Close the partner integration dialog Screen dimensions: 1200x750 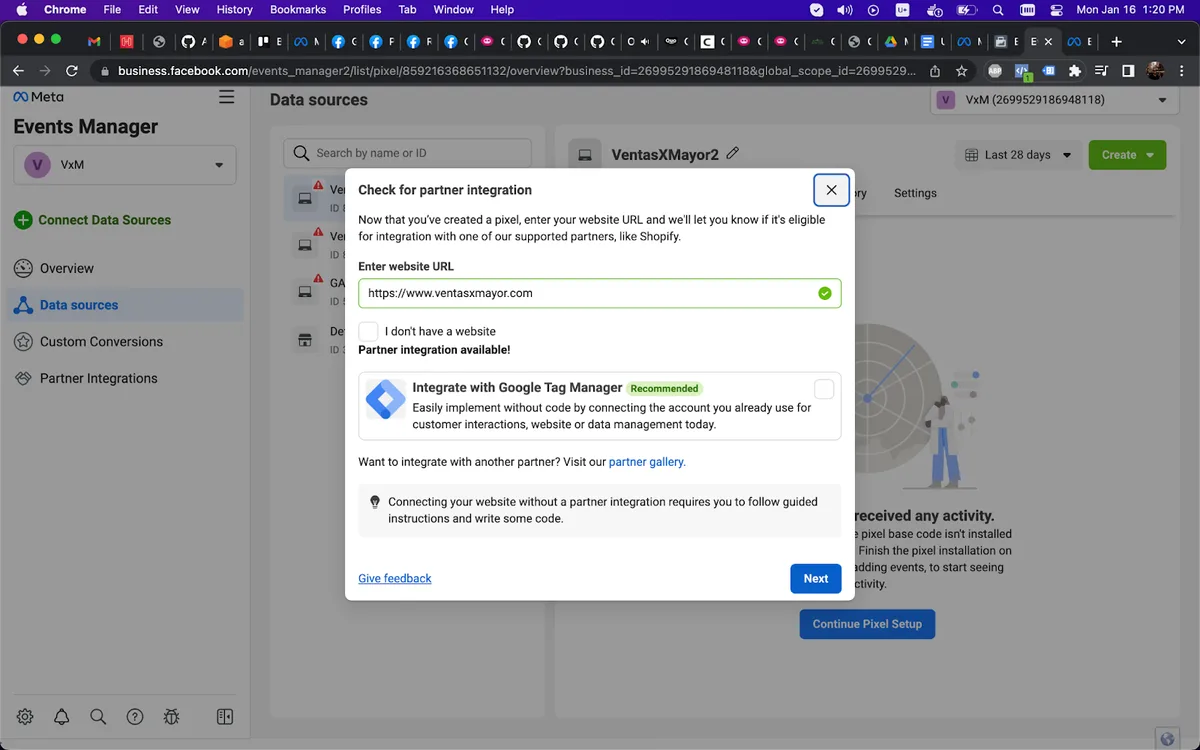point(831,190)
